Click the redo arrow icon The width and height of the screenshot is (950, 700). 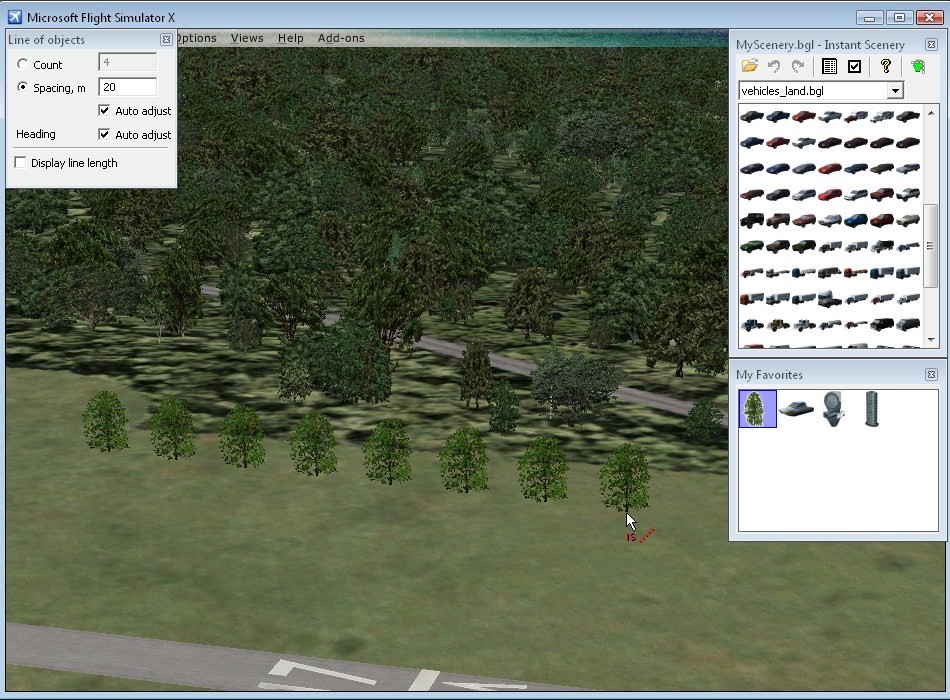[x=798, y=67]
